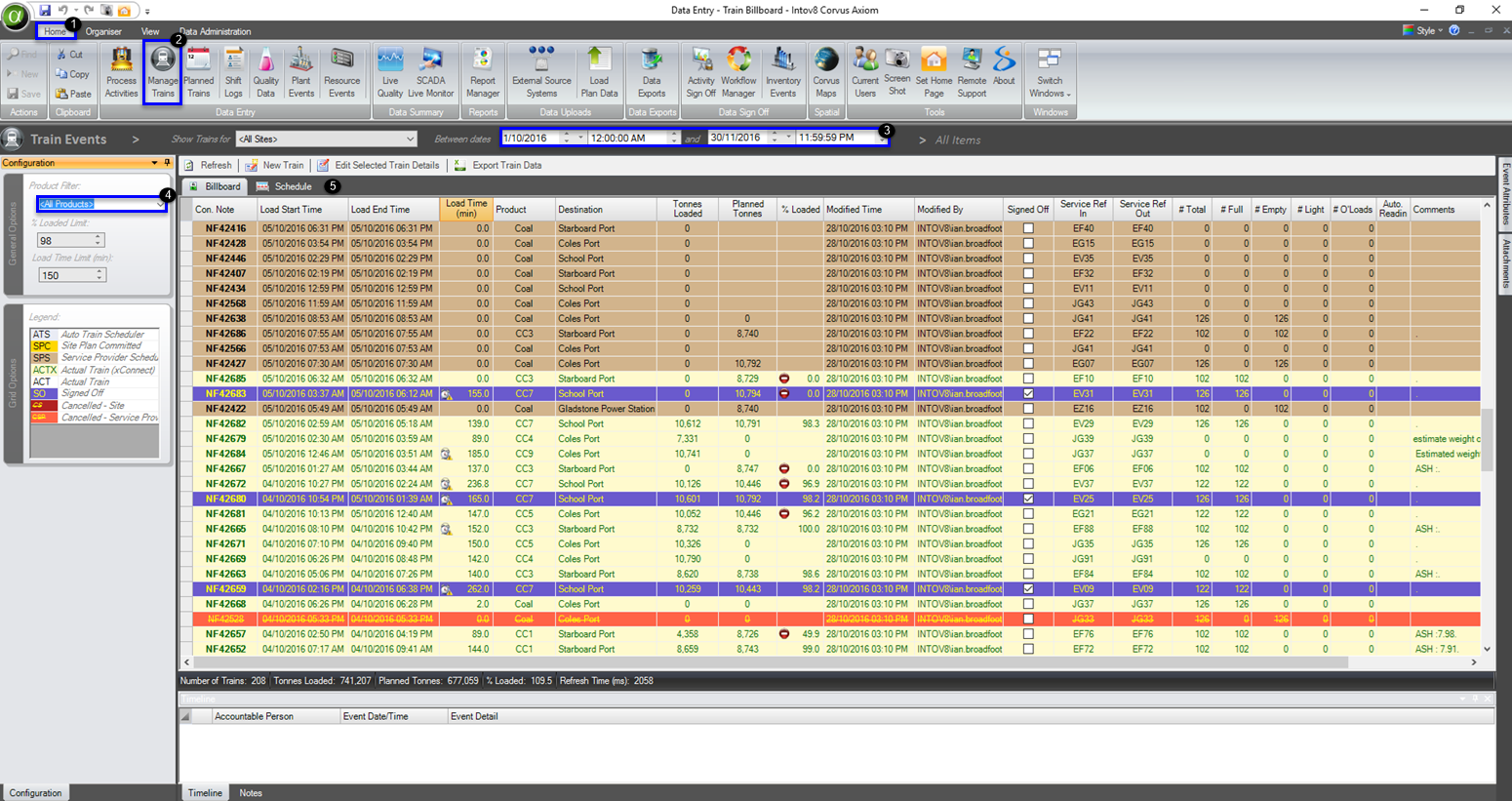Click Export Train Data
The width and height of the screenshot is (1512, 801).
pos(497,165)
